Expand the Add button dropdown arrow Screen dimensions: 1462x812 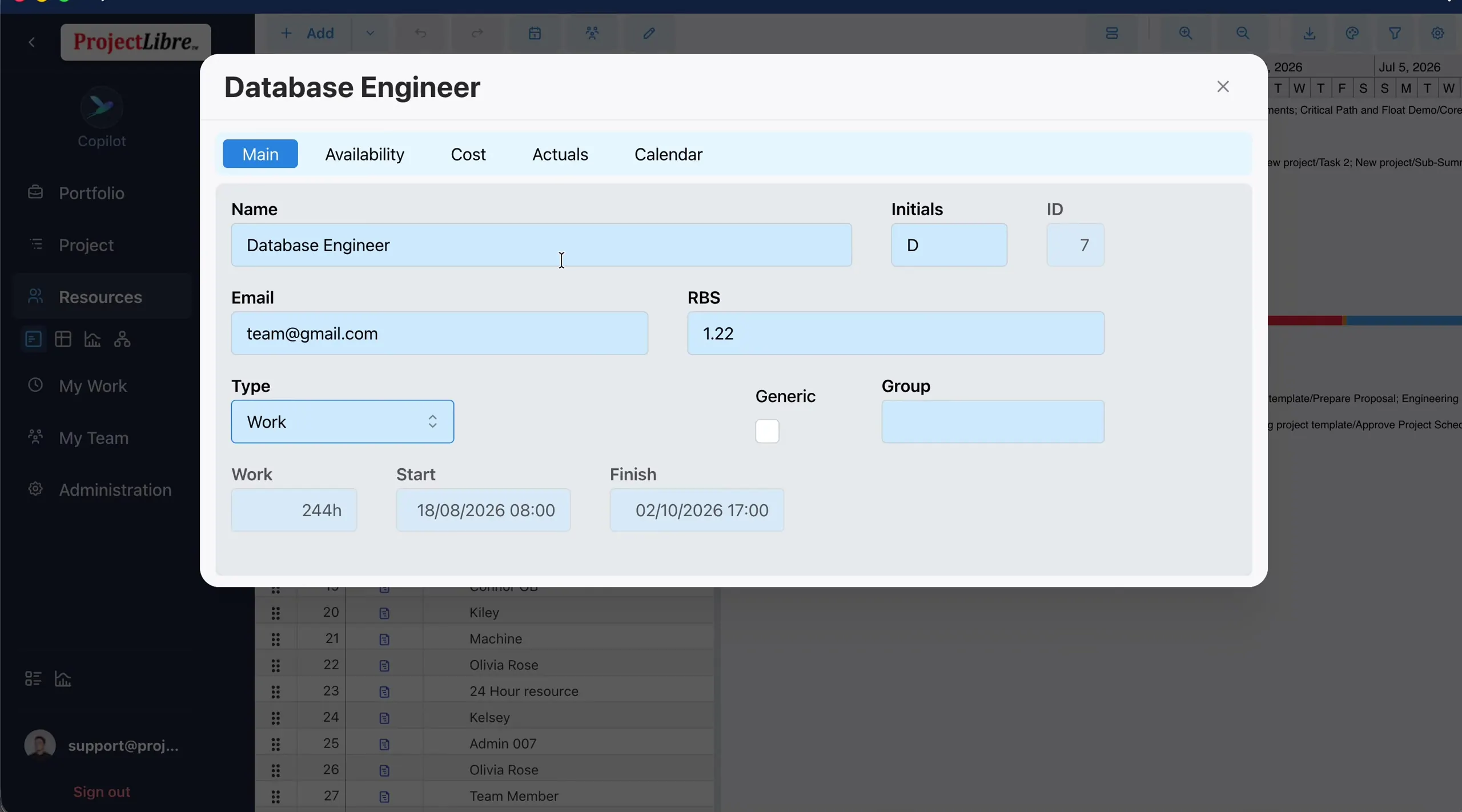coord(370,33)
